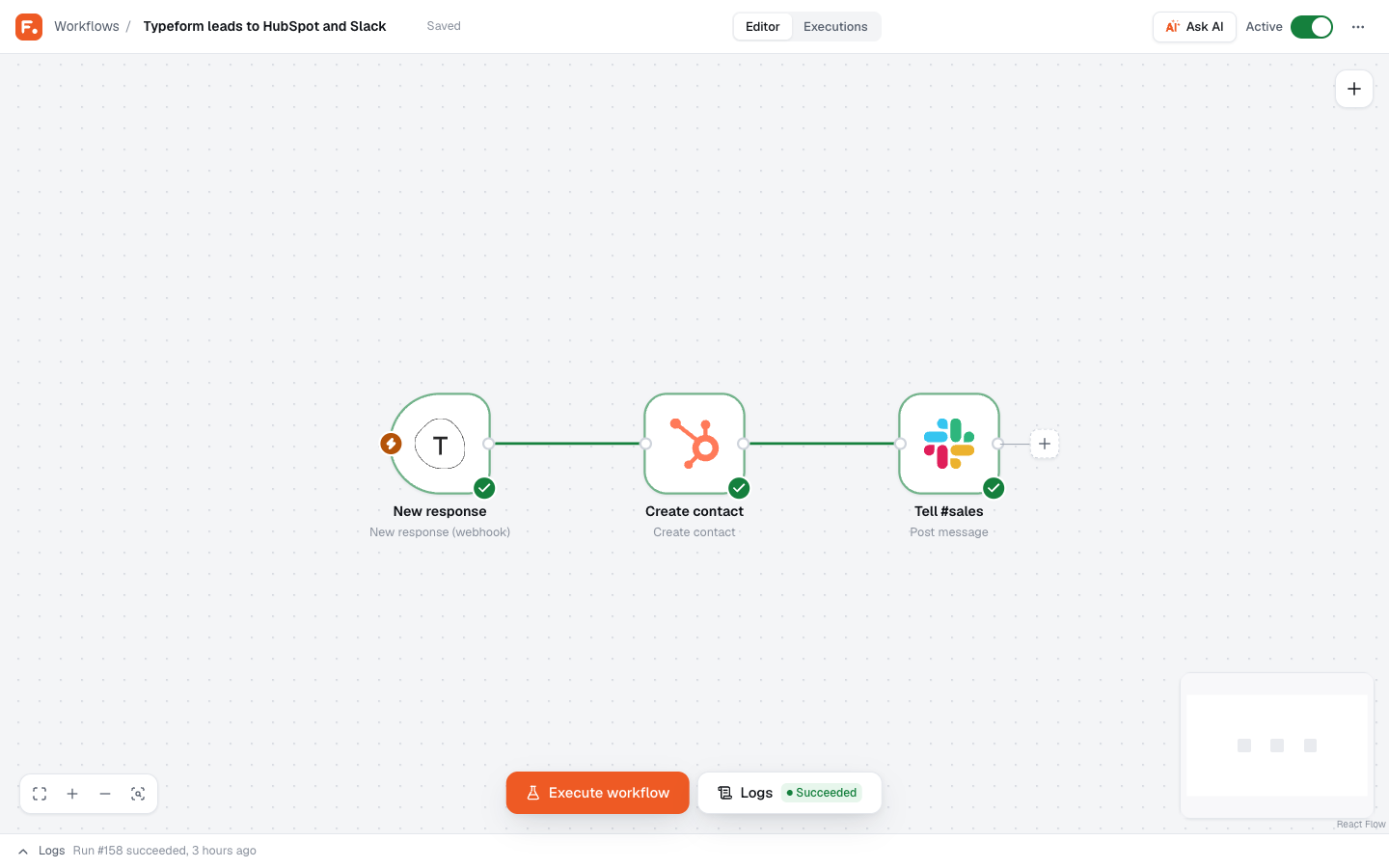
Task: Select the Typeform New response node
Action: pos(441,444)
